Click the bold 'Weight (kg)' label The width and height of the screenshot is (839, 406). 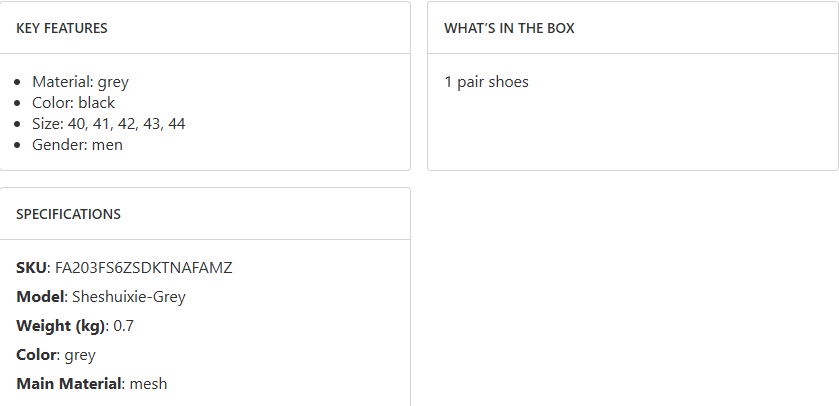coord(60,326)
